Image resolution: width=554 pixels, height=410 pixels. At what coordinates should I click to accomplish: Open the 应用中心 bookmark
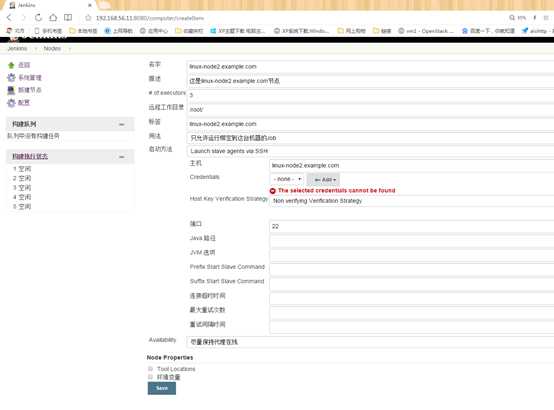(x=154, y=31)
